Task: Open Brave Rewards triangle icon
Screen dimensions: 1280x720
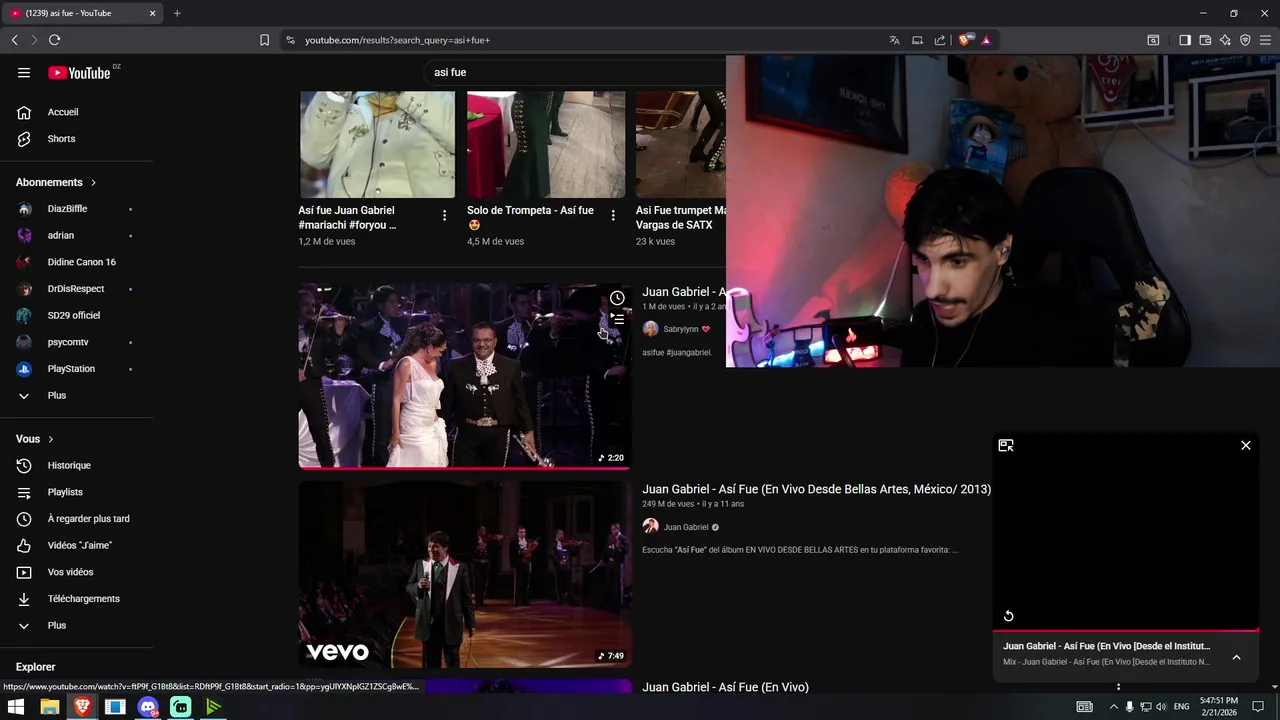Action: tap(986, 40)
